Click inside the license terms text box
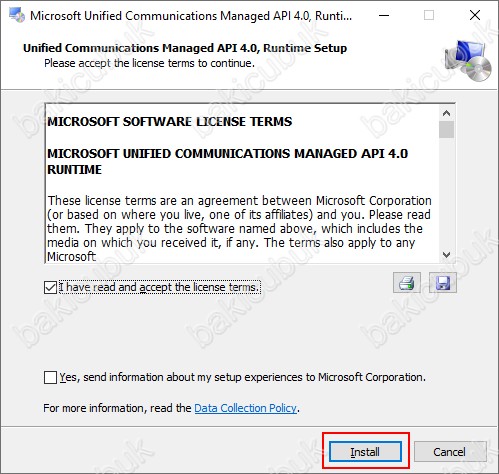Viewport: 499px width, 474px height. pyautogui.click(x=242, y=183)
